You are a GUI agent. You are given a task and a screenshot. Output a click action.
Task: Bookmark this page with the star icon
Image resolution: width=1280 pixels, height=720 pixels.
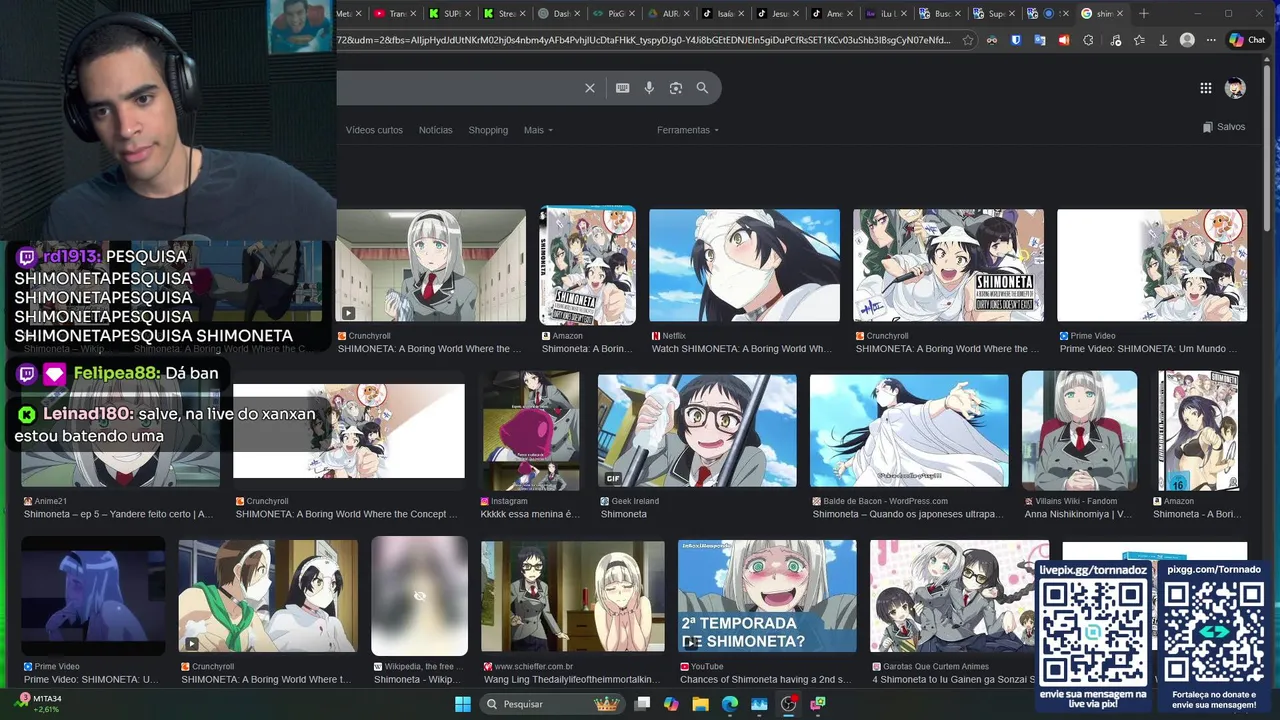click(x=968, y=40)
